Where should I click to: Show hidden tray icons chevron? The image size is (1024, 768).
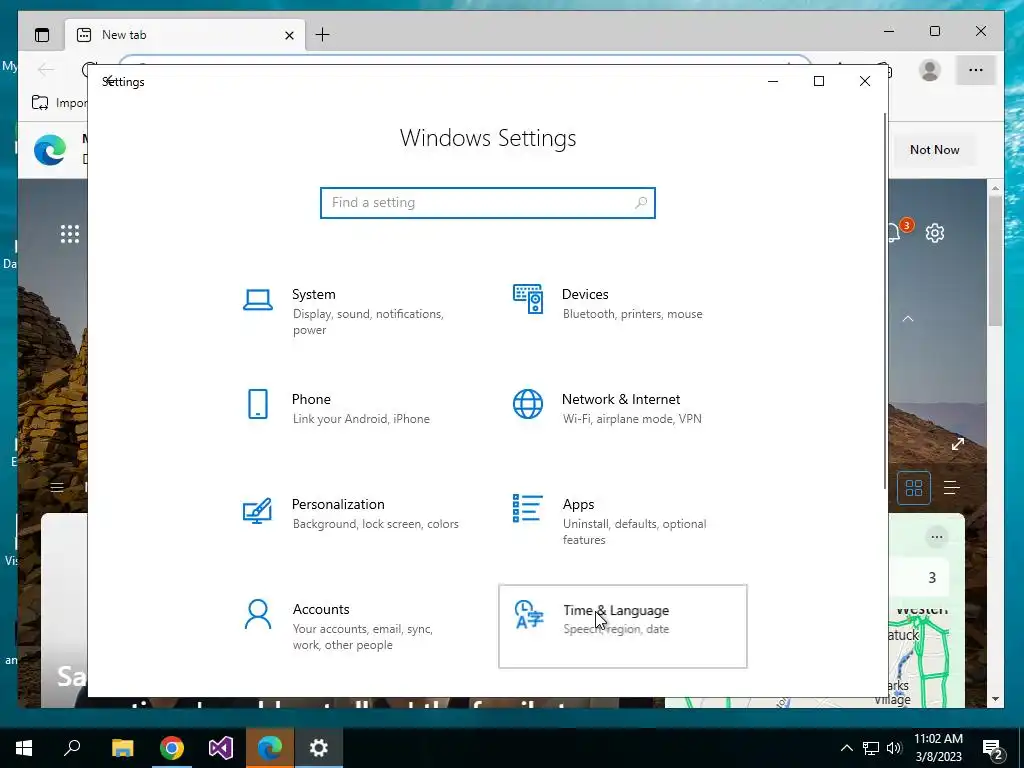(x=846, y=748)
